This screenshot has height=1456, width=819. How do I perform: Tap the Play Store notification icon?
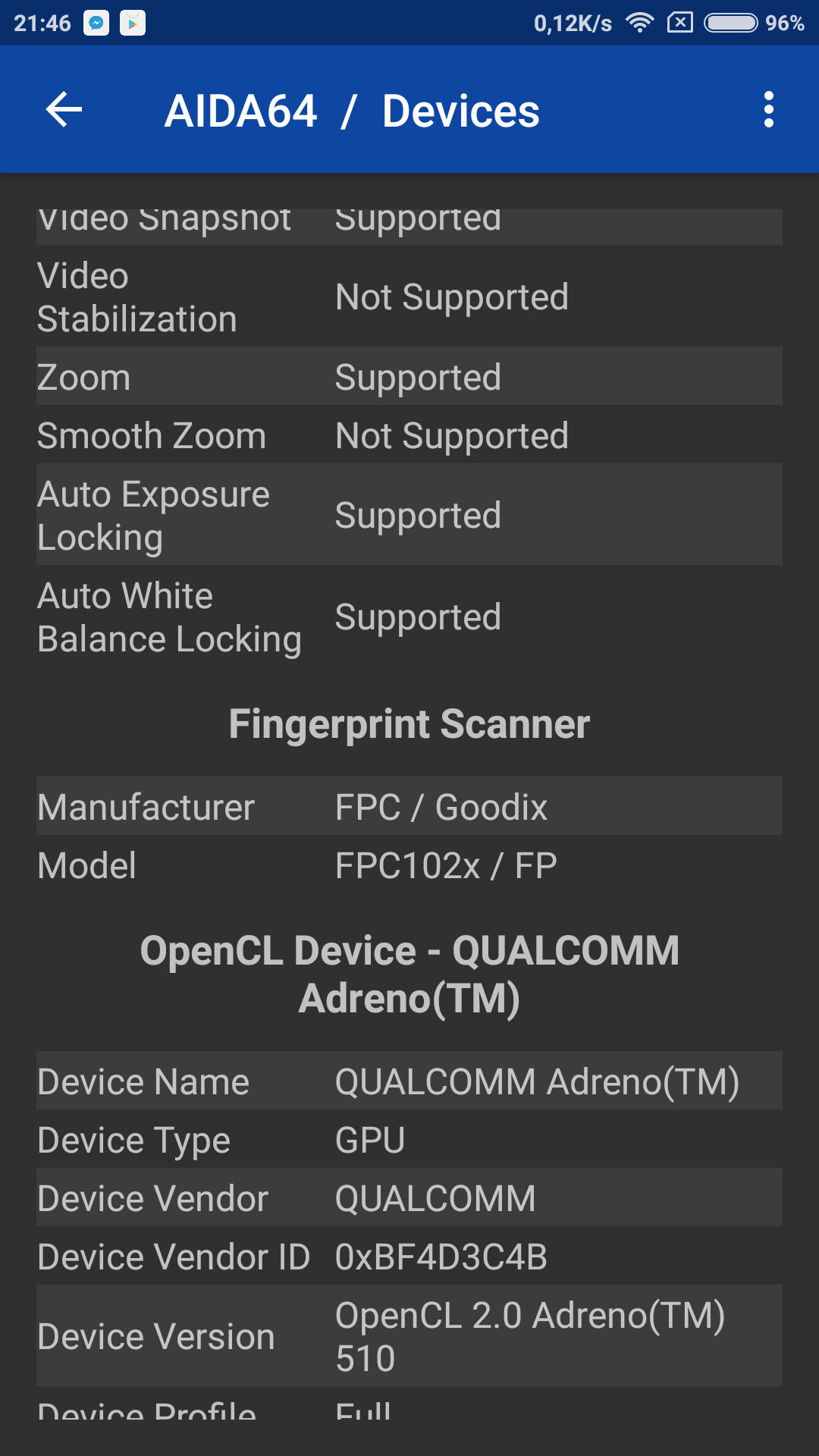[133, 24]
